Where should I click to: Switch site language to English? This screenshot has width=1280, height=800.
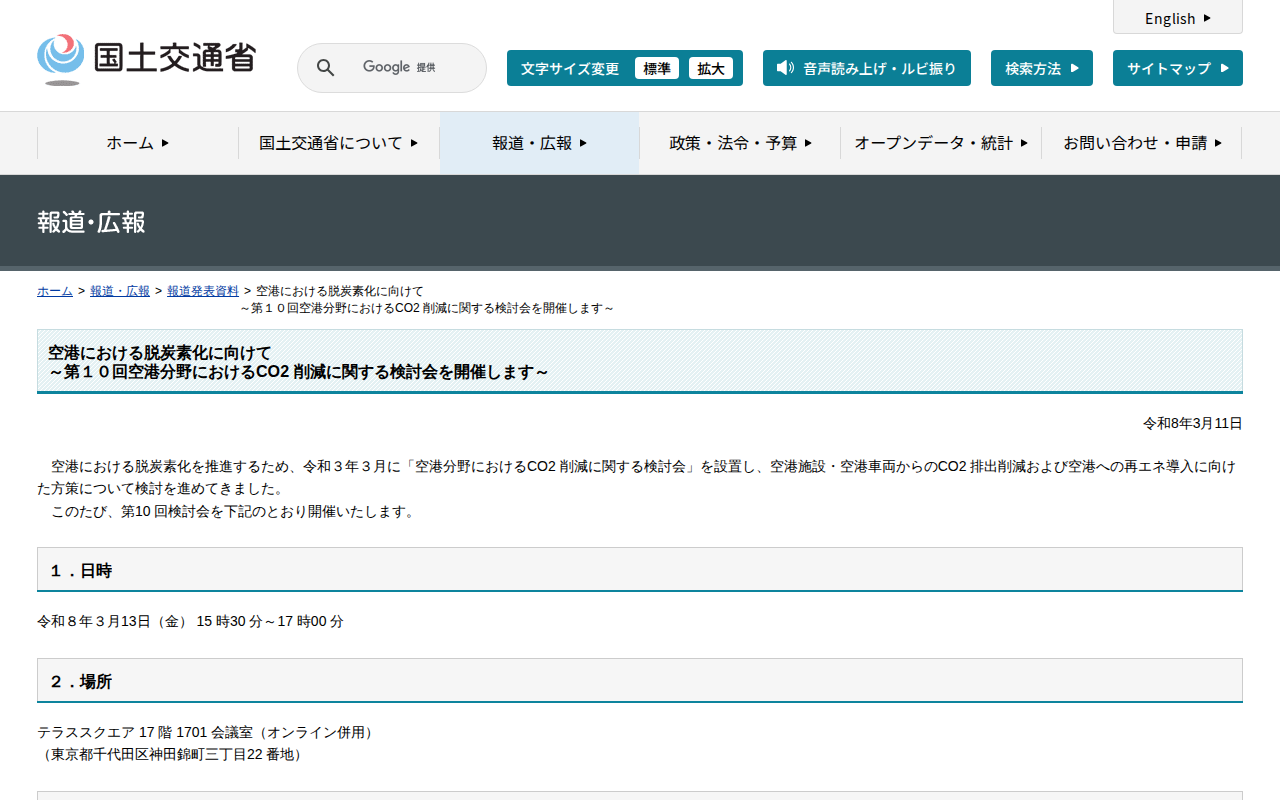(1170, 18)
